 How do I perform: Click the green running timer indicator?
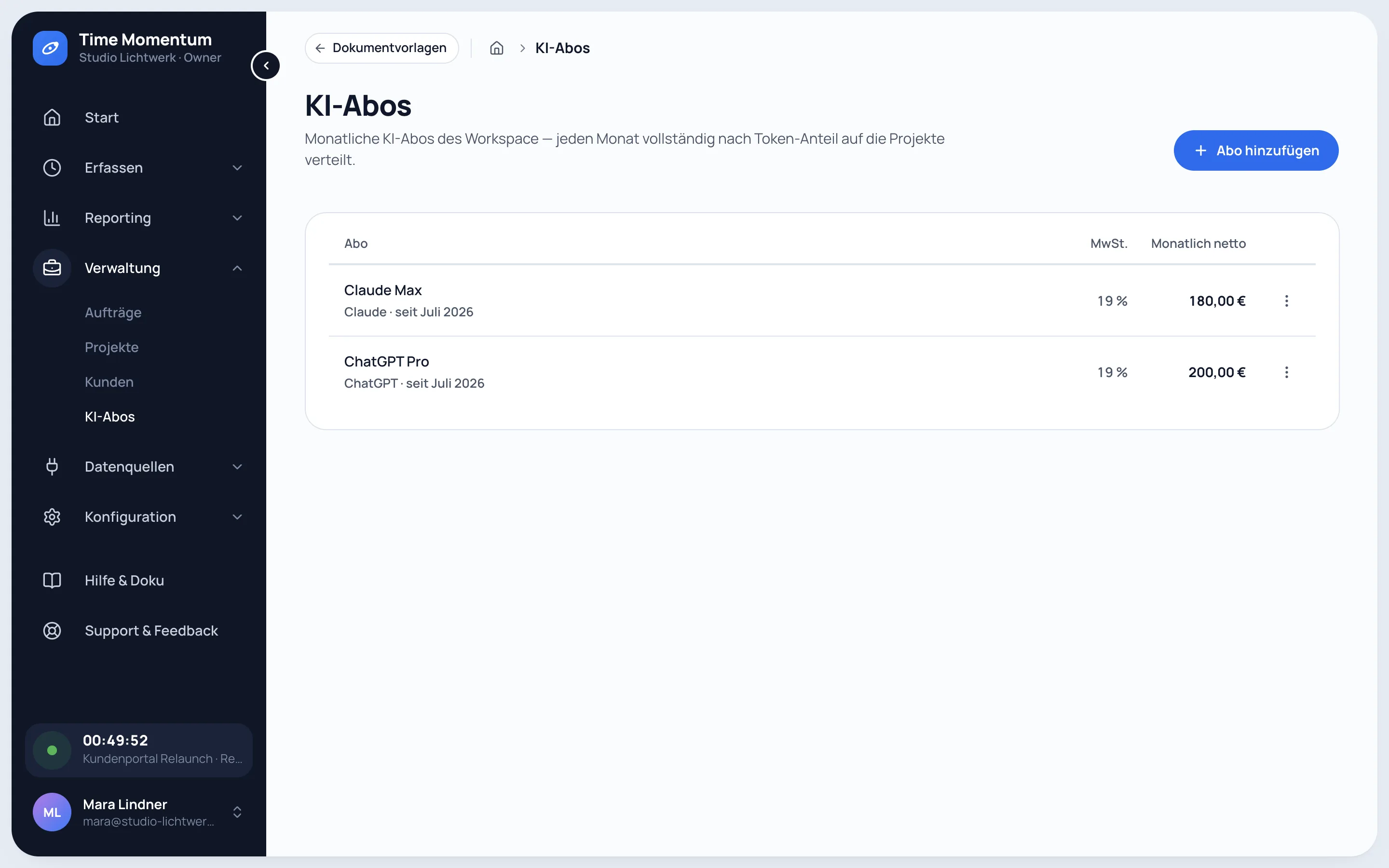52,750
